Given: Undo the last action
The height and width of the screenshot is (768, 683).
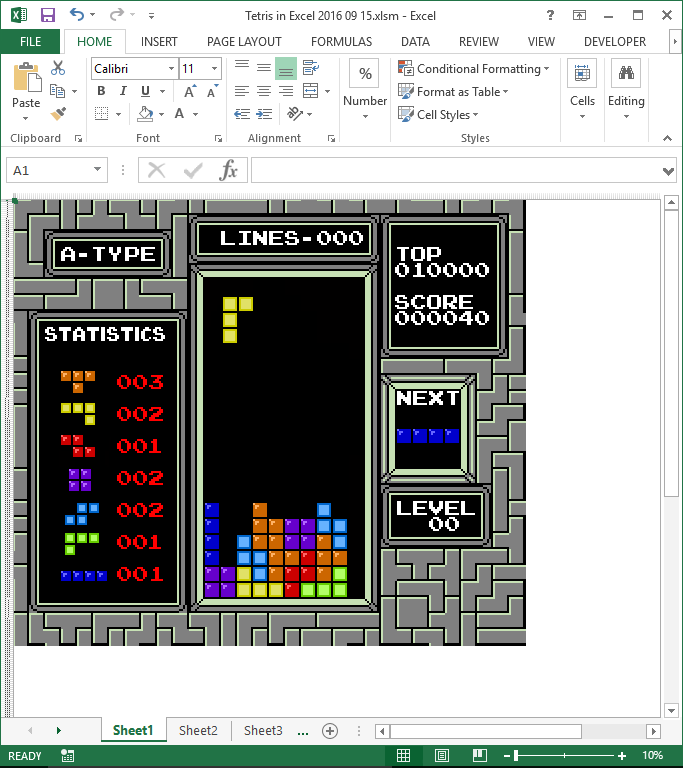Looking at the screenshot, I should point(76,15).
